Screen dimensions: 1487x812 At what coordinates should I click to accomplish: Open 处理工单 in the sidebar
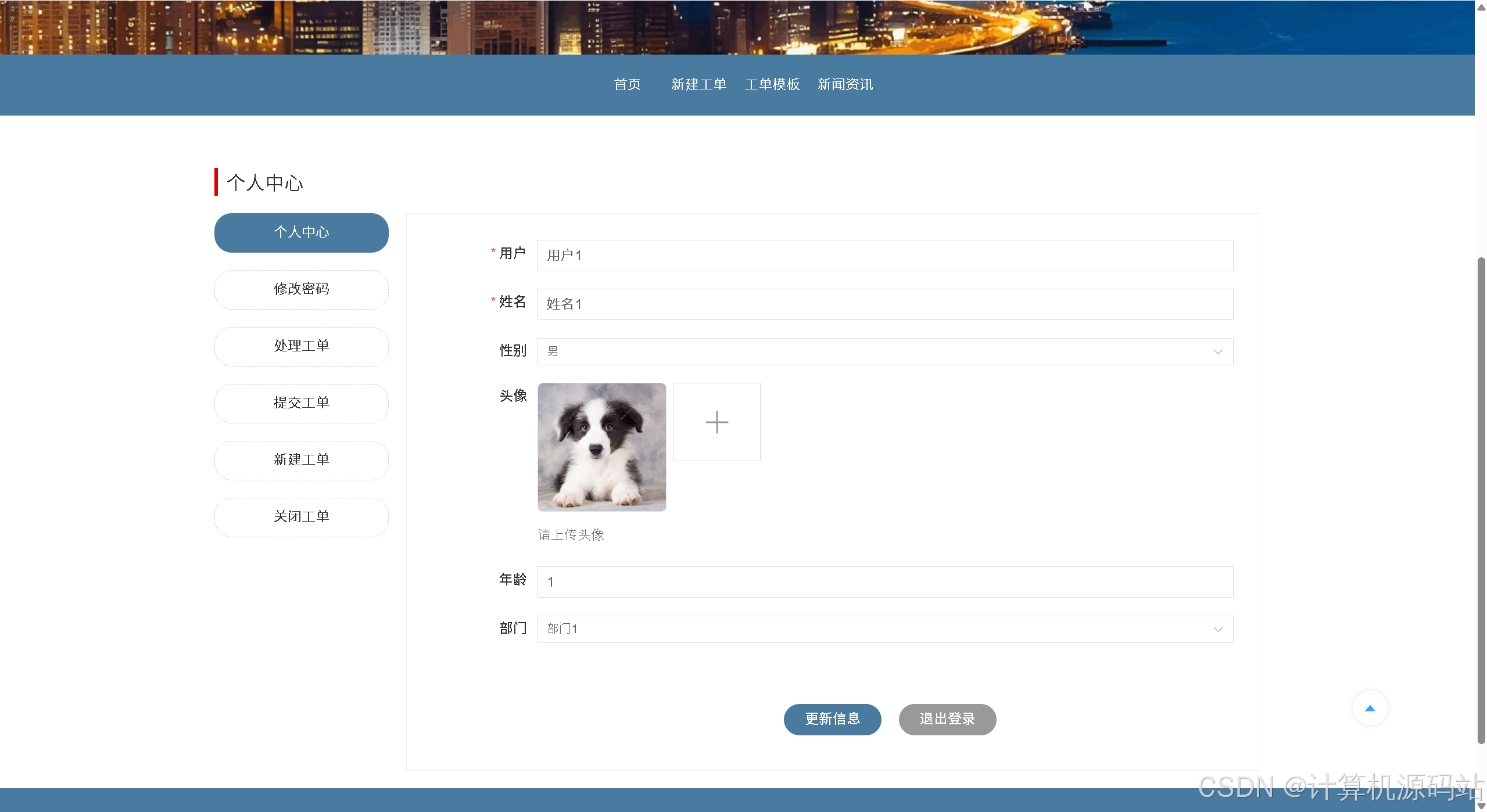pos(301,346)
